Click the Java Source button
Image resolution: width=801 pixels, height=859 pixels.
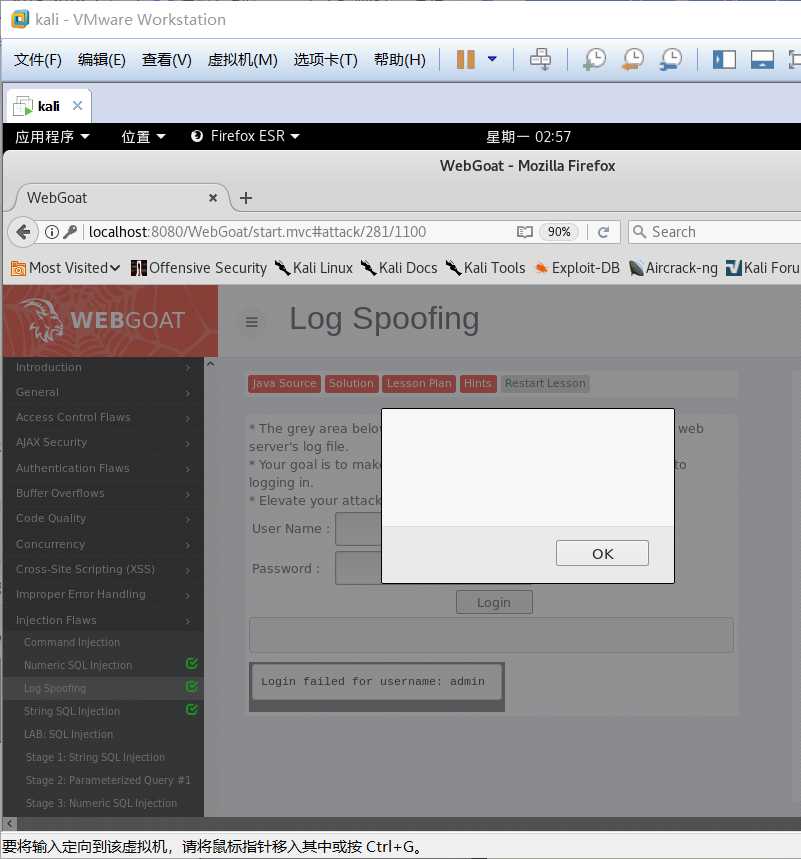tap(284, 383)
